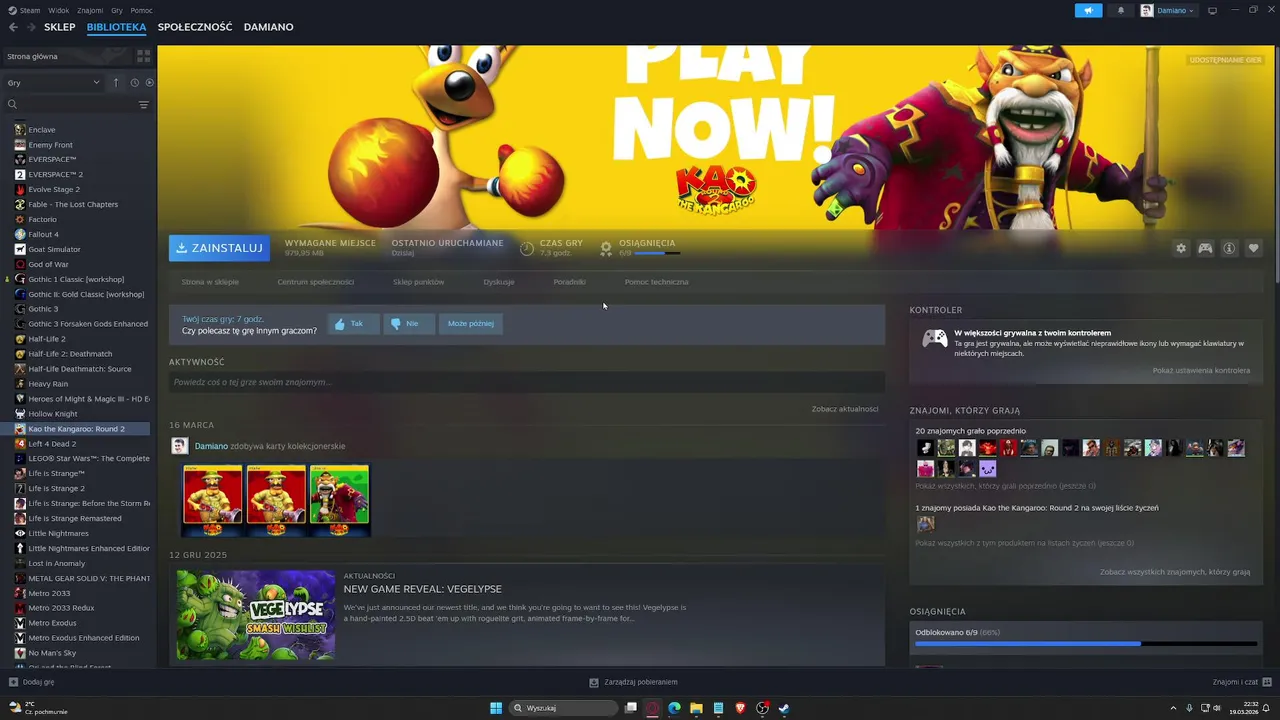Click the Nie thumbs-down button
The height and width of the screenshot is (720, 1280).
(x=409, y=323)
